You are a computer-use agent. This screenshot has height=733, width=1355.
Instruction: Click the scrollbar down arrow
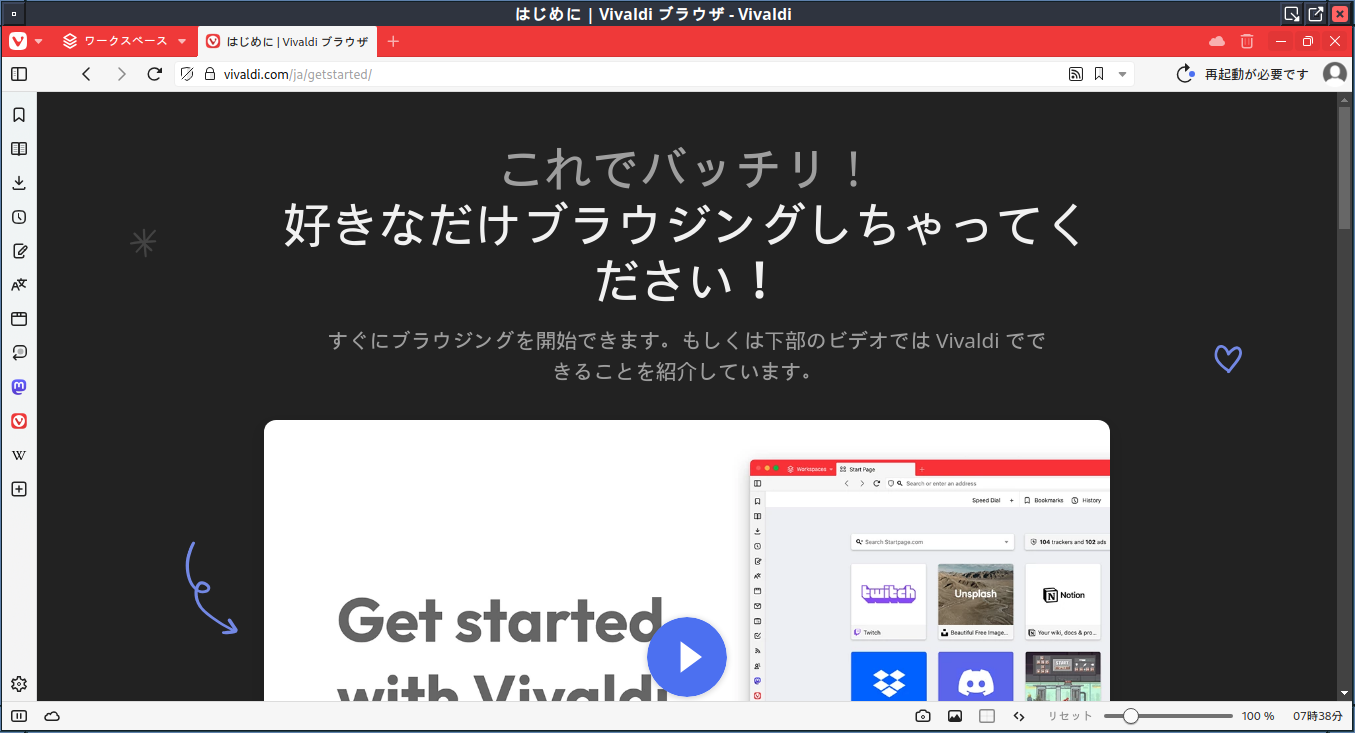[1345, 693]
